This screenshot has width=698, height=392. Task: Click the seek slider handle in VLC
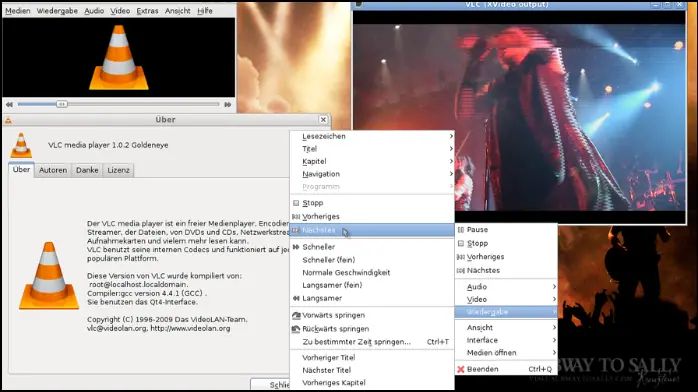point(62,104)
